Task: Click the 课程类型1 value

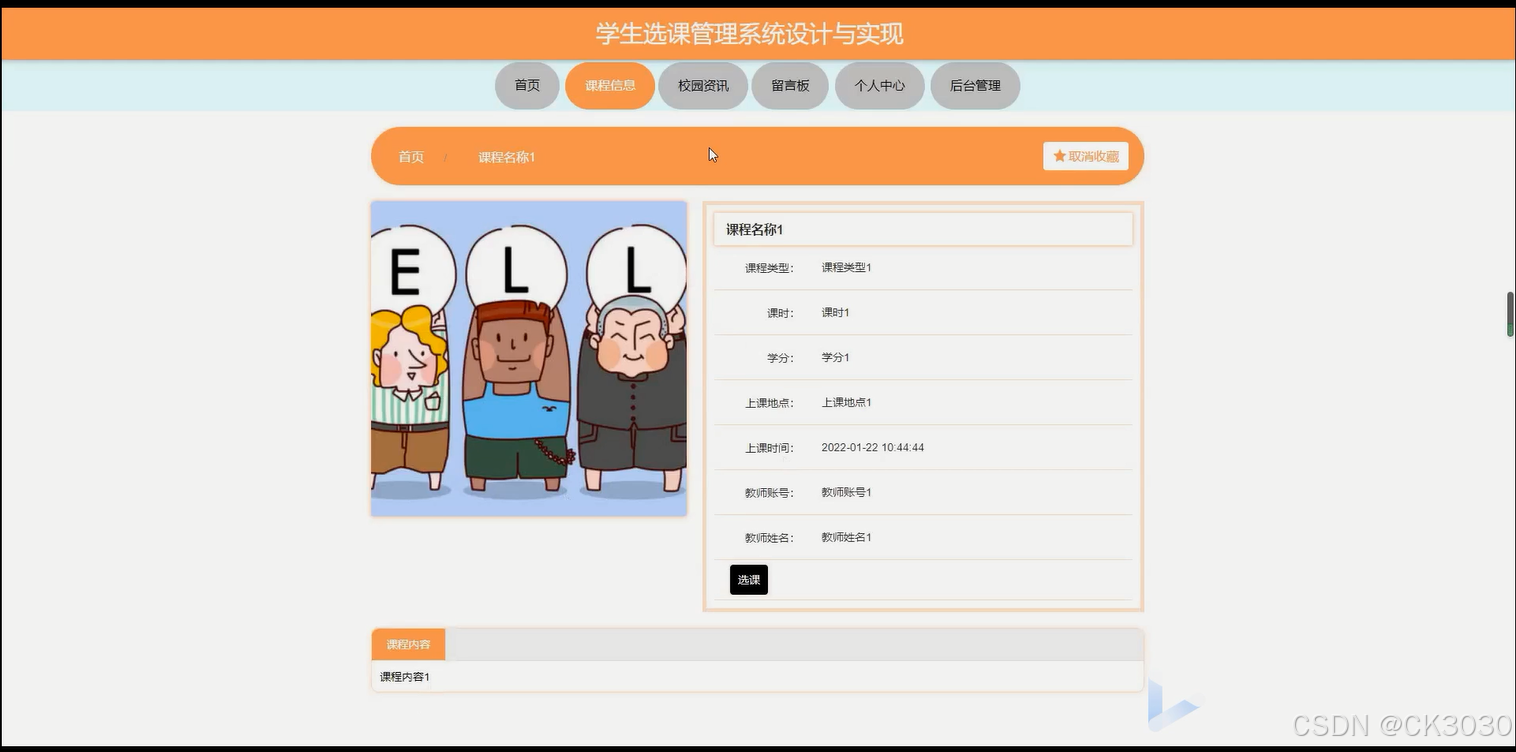Action: [847, 267]
